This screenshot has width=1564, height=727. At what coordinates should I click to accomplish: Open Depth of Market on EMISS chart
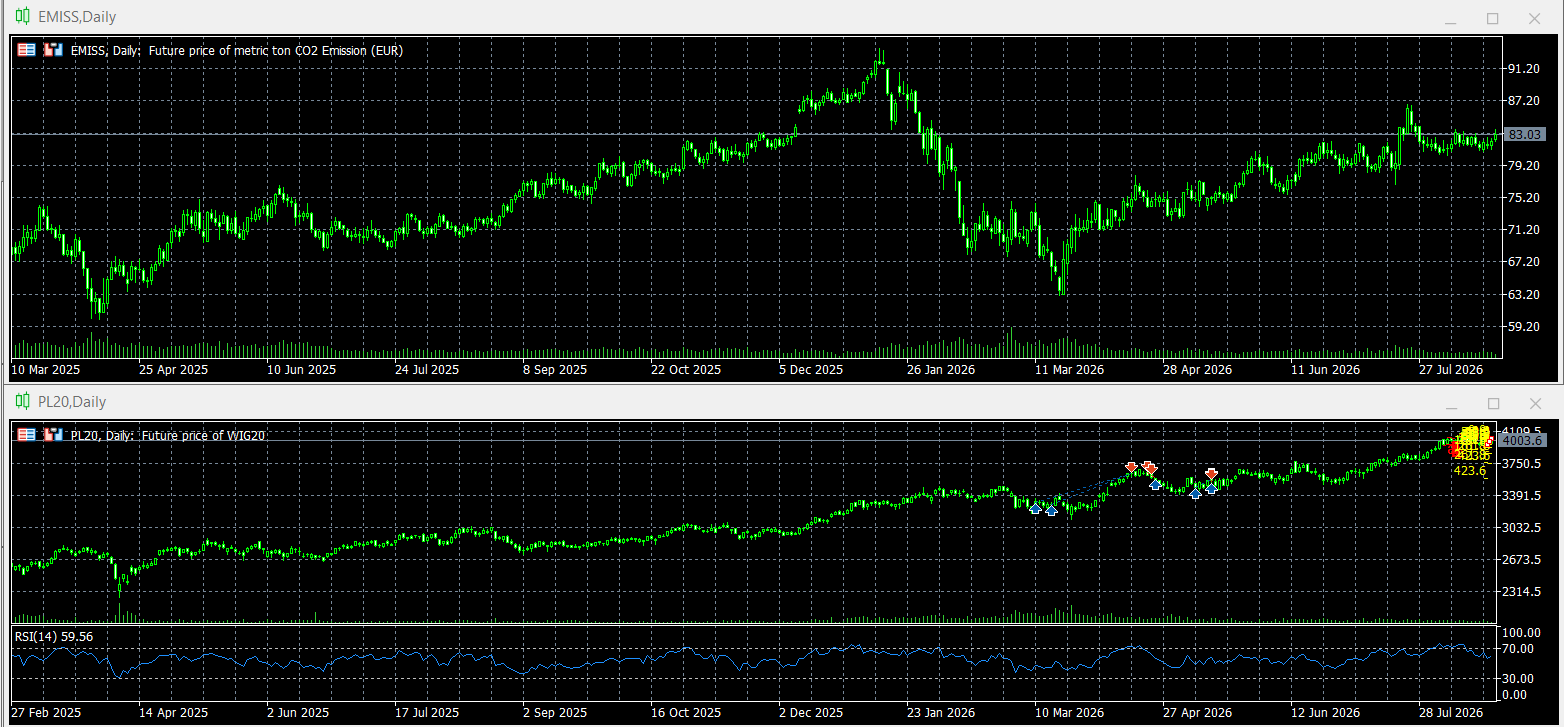coord(53,50)
